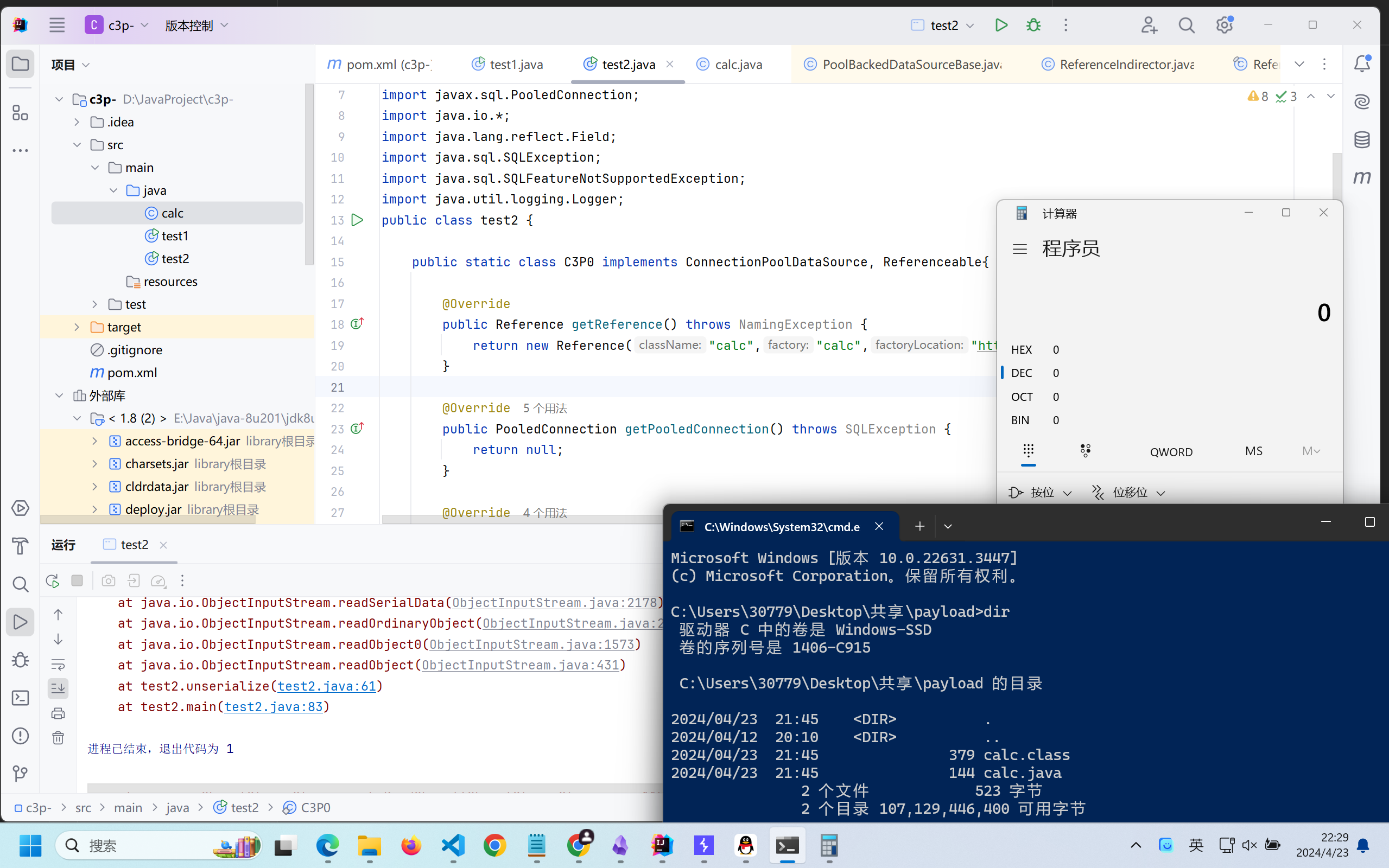The width and height of the screenshot is (1389, 868).
Task: Open the Maven tool window icon
Action: (1362, 177)
